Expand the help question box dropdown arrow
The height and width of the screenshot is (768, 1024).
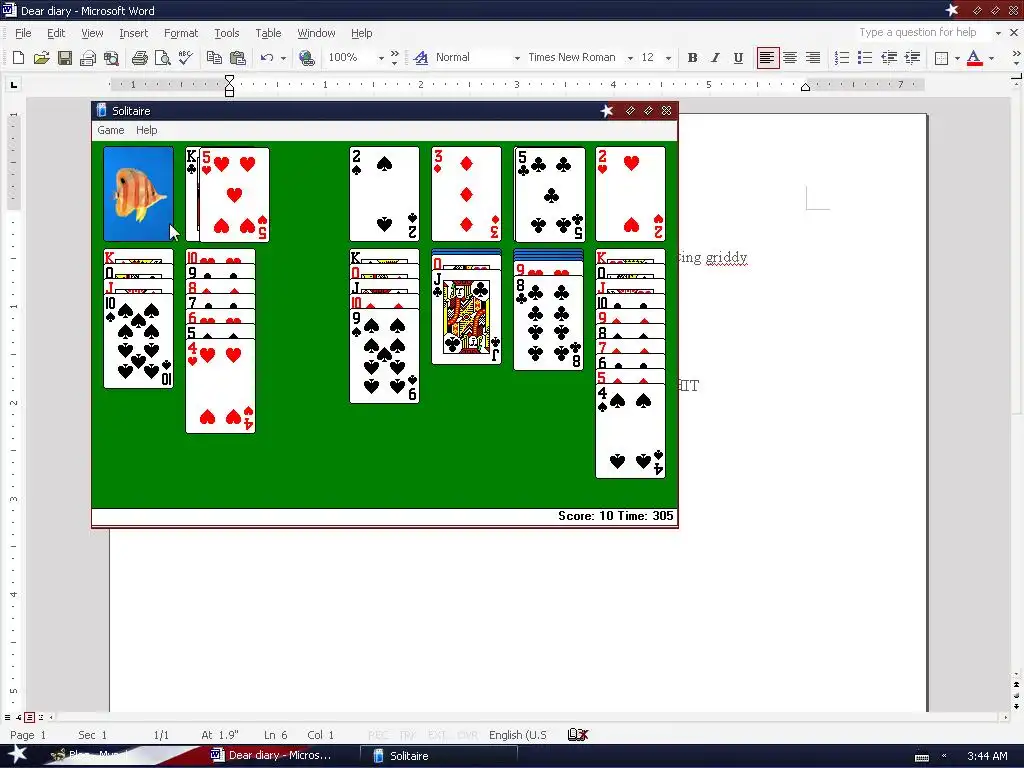[x=998, y=33]
